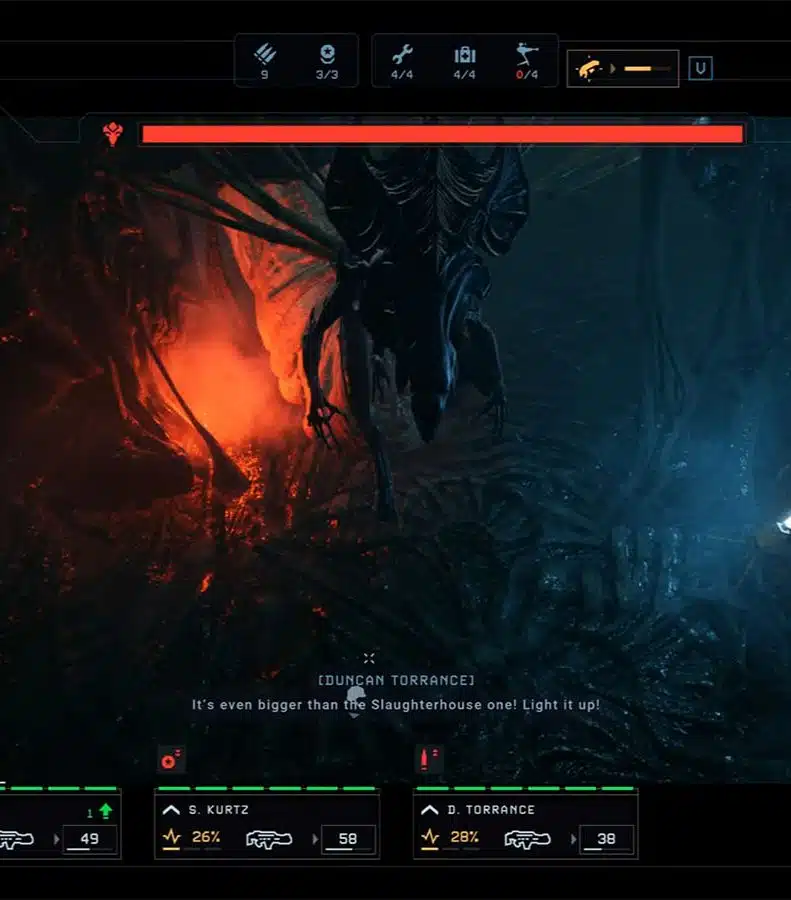Expand the S. Kurtz rank chevron

click(171, 810)
